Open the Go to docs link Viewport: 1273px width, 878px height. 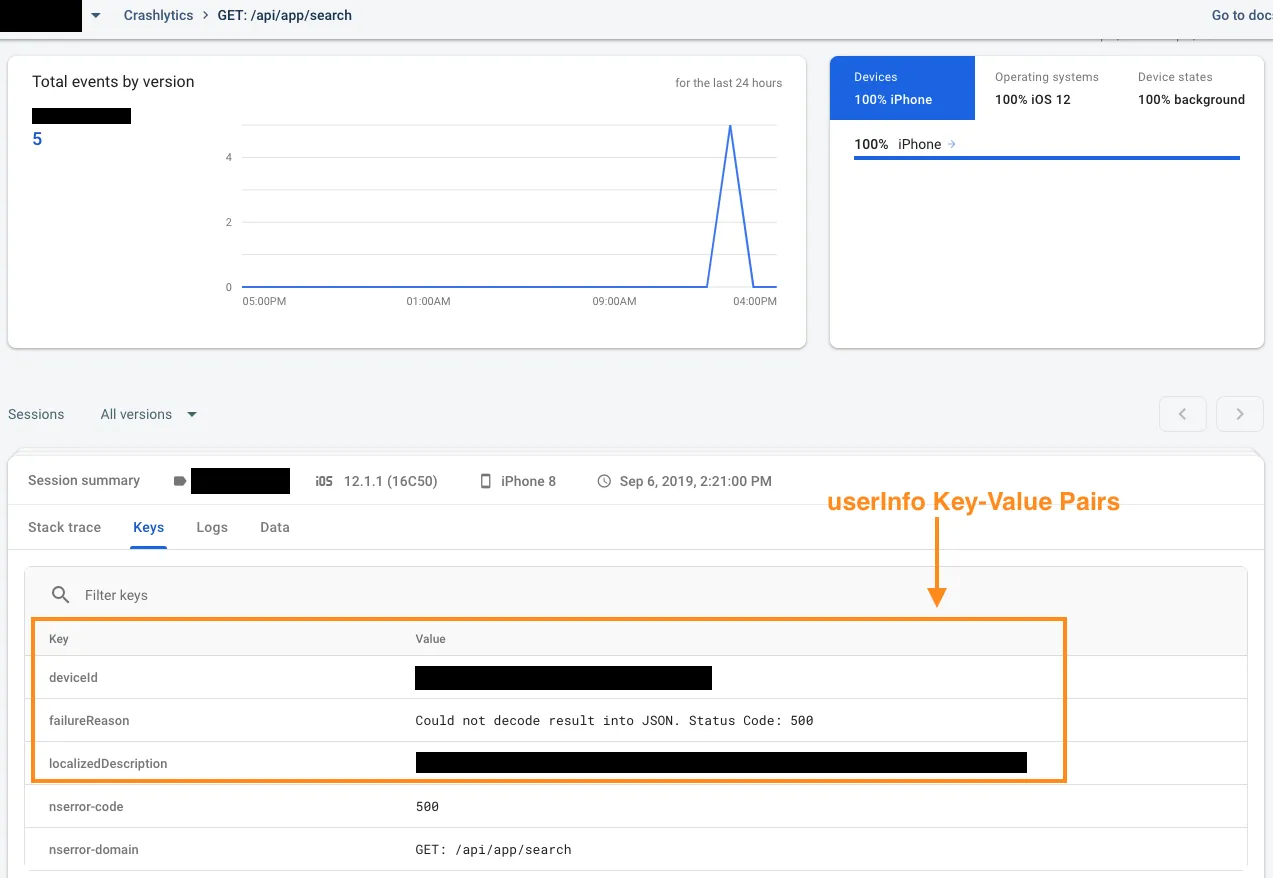(1241, 16)
